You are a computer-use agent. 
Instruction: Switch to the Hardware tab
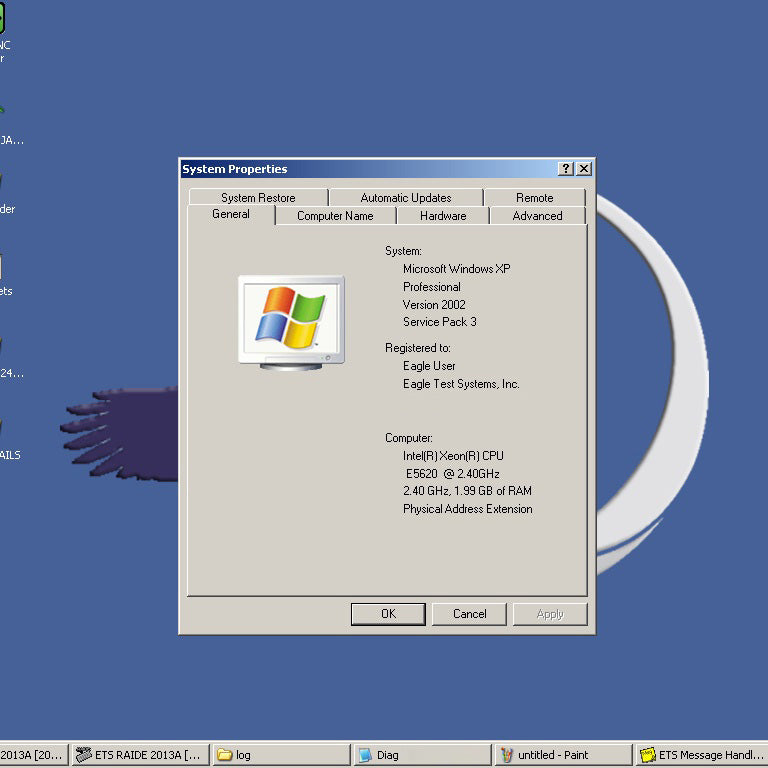443,216
